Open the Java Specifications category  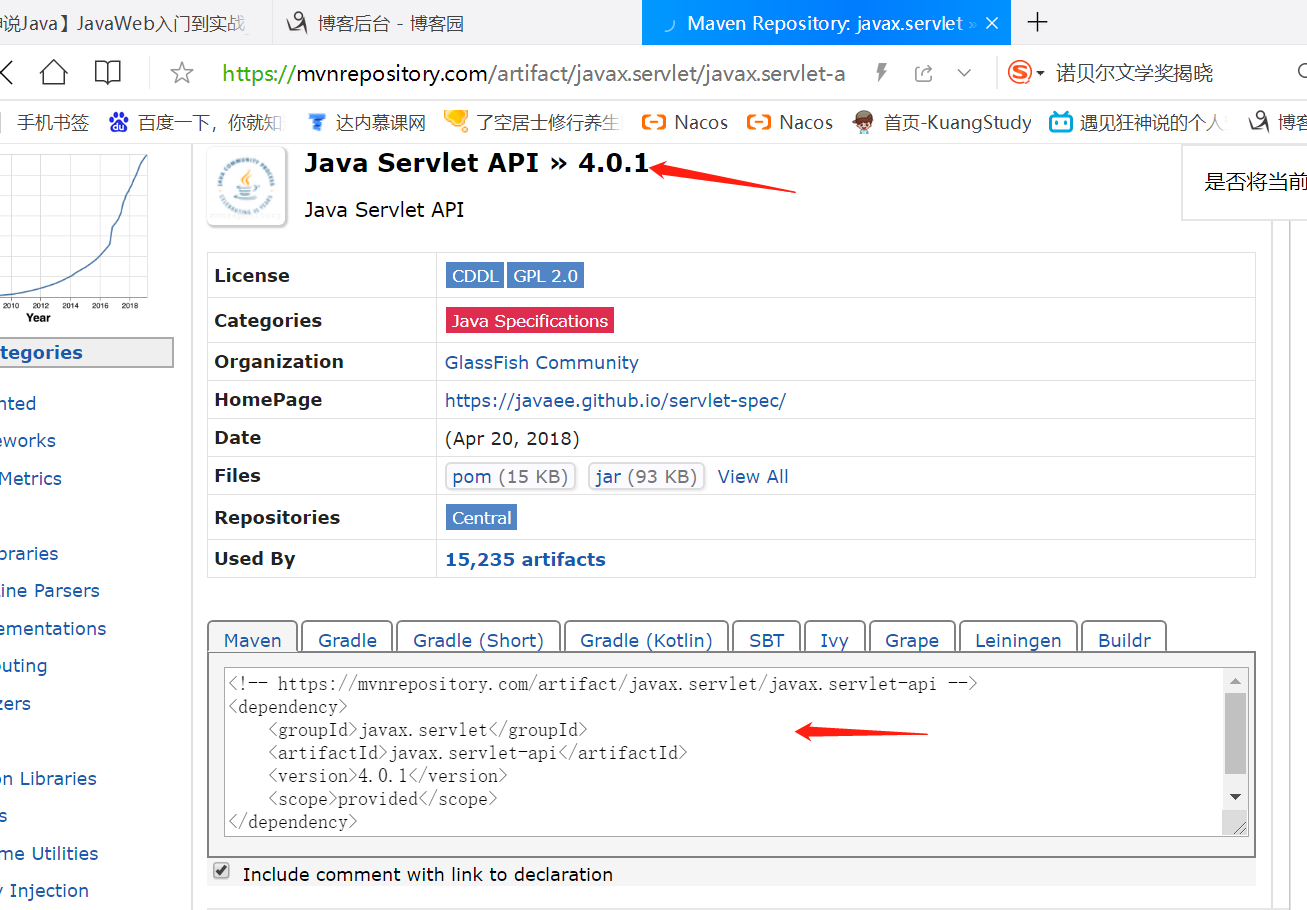529,321
